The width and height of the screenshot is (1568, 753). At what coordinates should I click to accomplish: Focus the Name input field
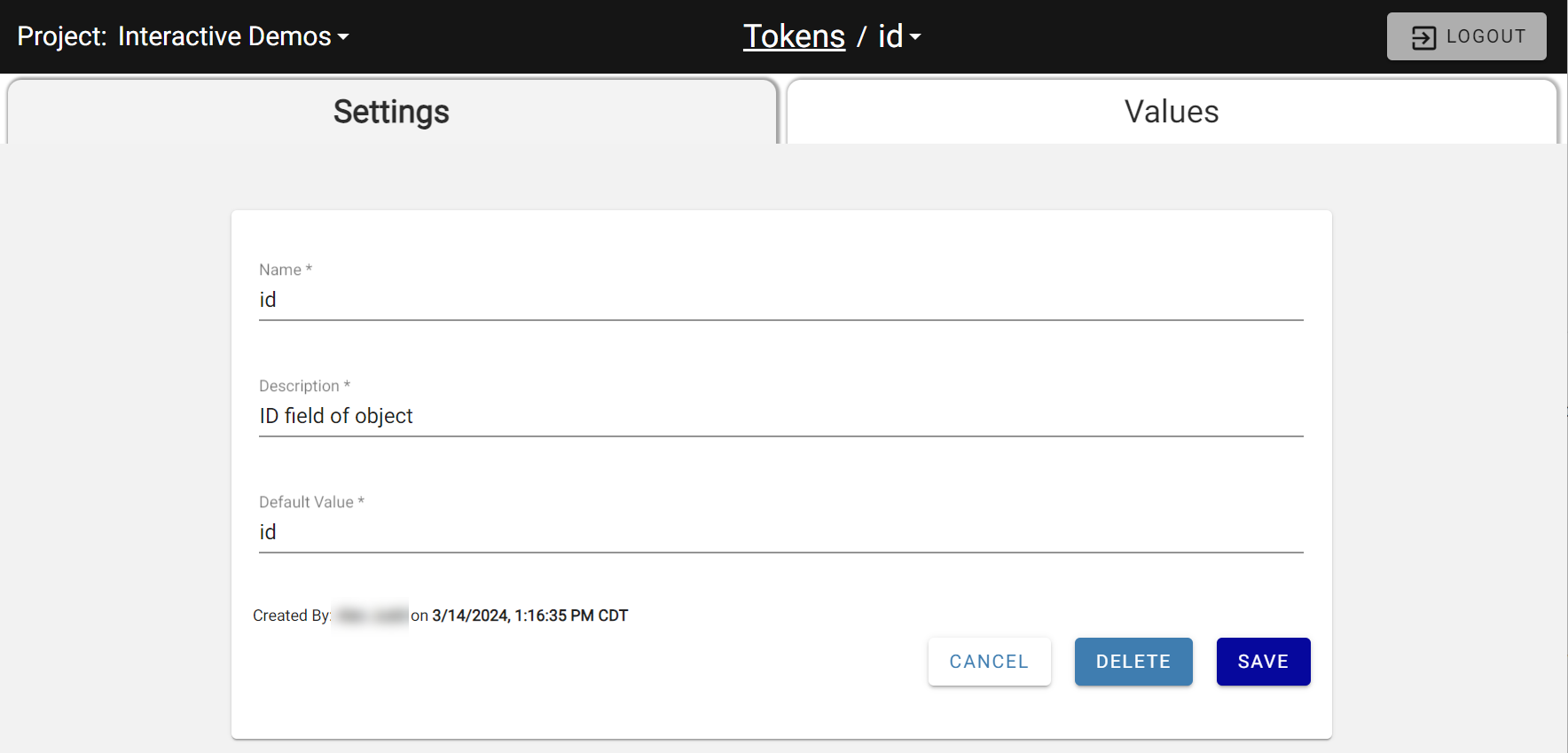(780, 300)
